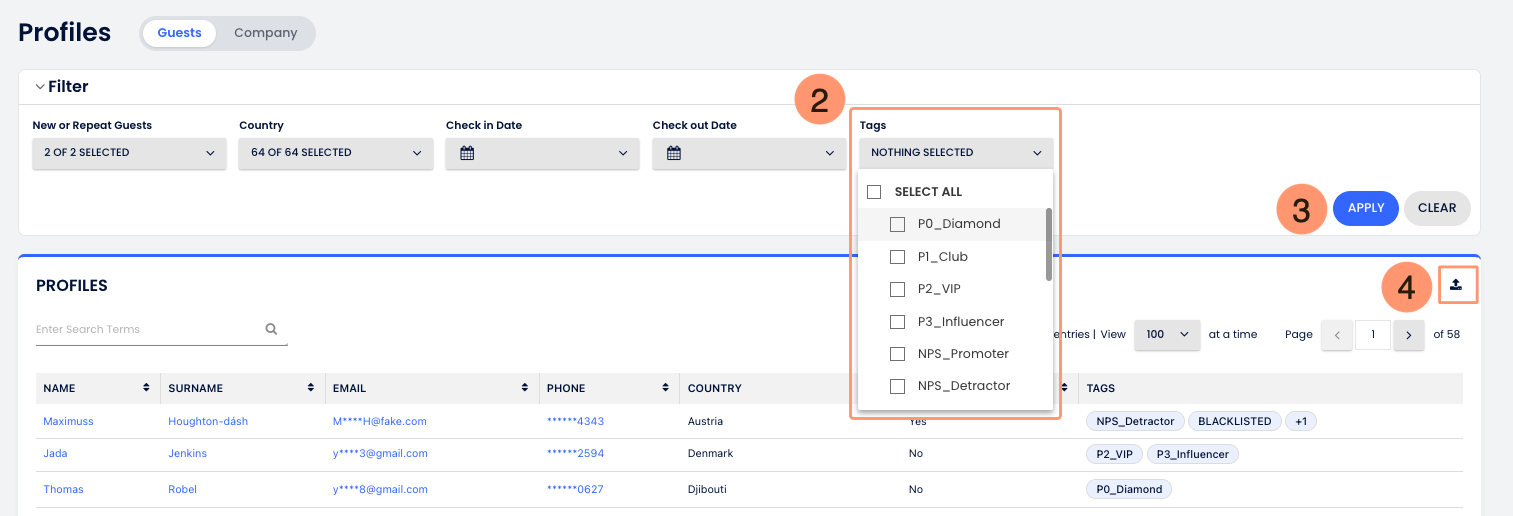This screenshot has height=516, width=1513.
Task: Go to next page arrow
Action: tap(1409, 335)
